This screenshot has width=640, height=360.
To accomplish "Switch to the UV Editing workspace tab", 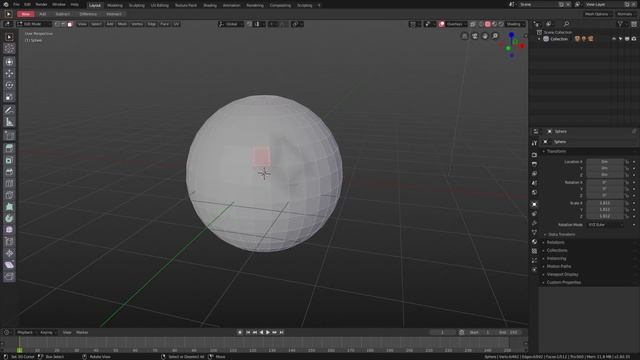I will click(x=160, y=5).
